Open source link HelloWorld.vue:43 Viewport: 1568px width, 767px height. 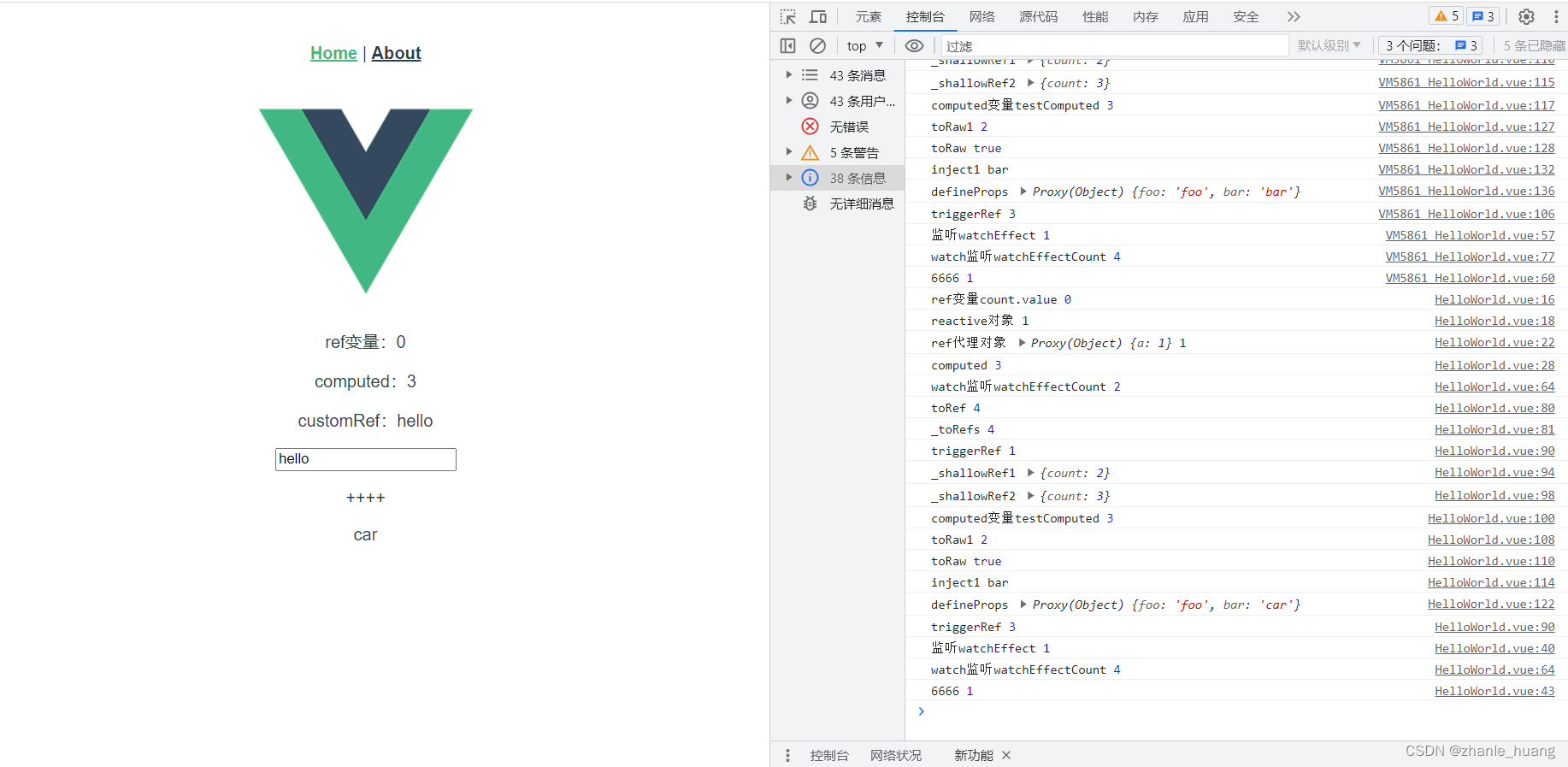tap(1494, 691)
